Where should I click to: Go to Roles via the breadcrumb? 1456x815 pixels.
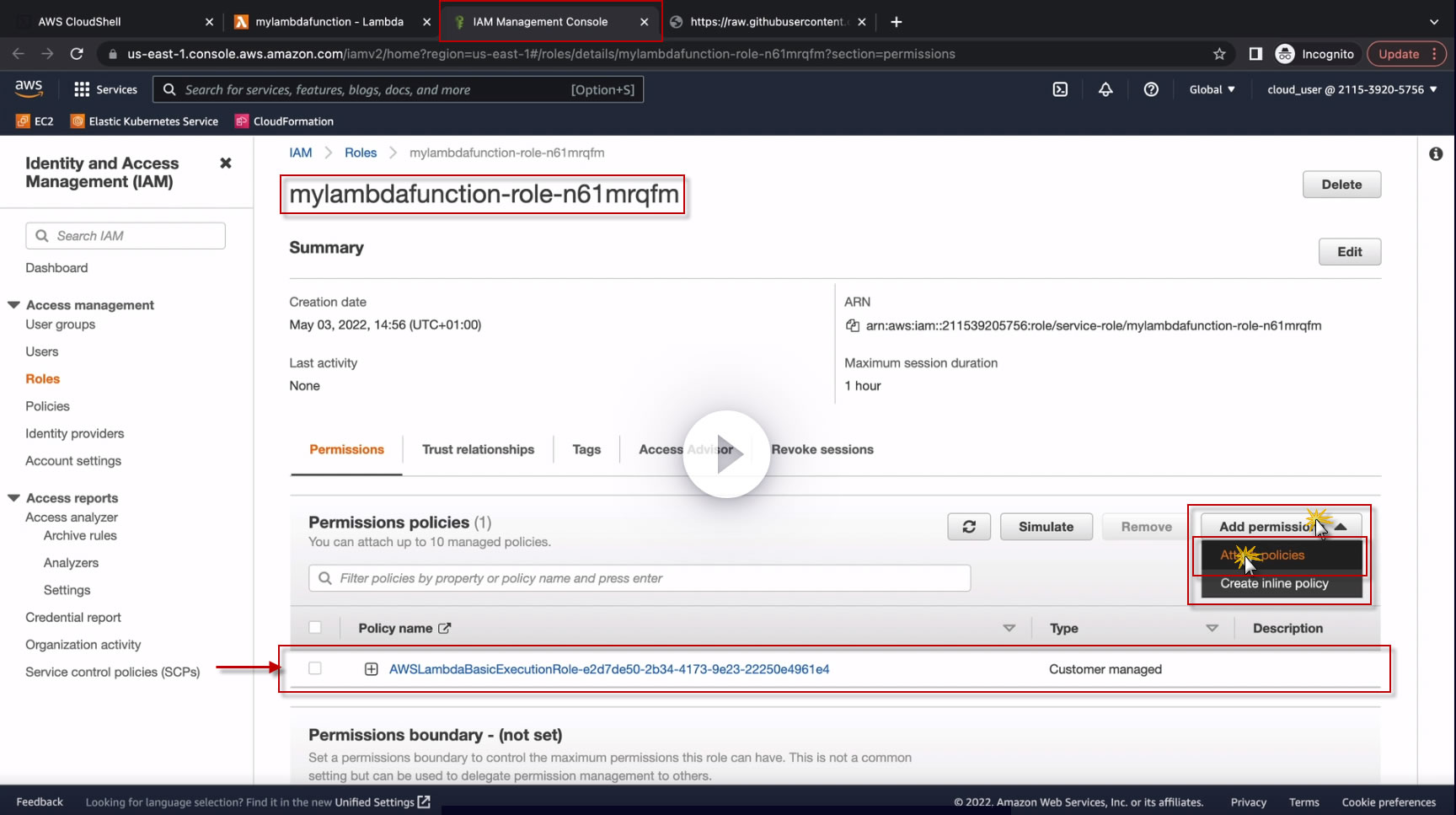(x=361, y=153)
